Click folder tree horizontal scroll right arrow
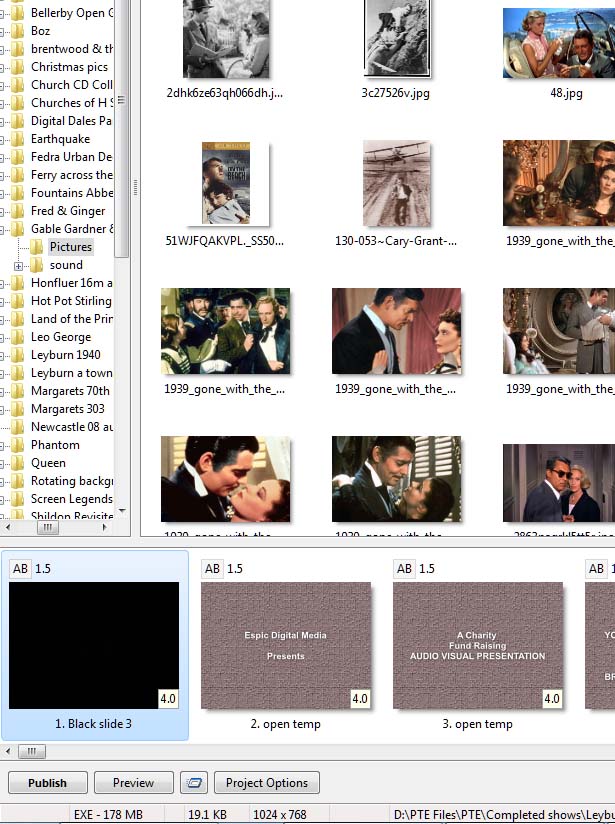Screen dimensions: 615x824 pyautogui.click(x=105, y=527)
